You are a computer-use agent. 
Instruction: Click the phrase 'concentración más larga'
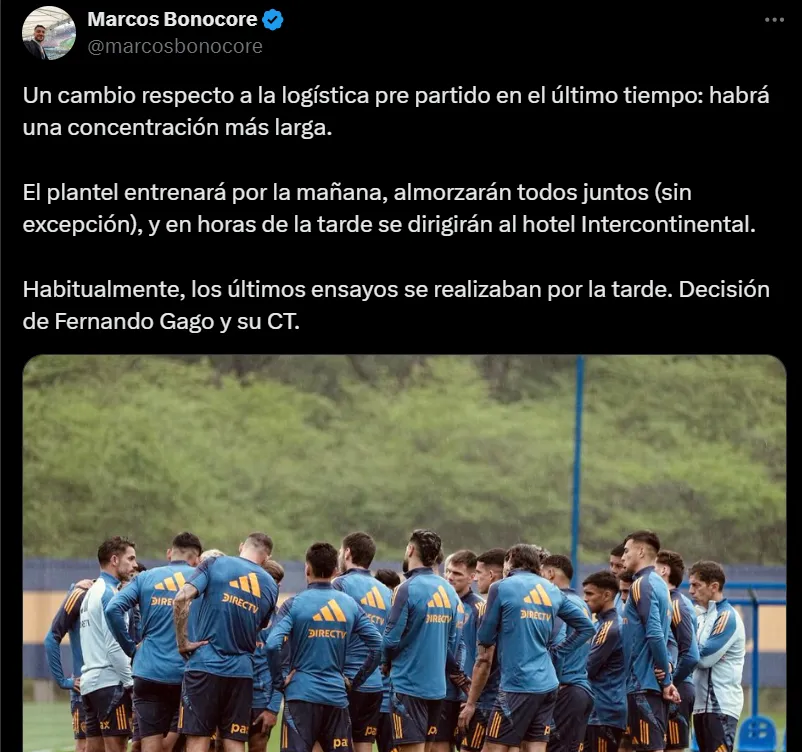[199, 128]
